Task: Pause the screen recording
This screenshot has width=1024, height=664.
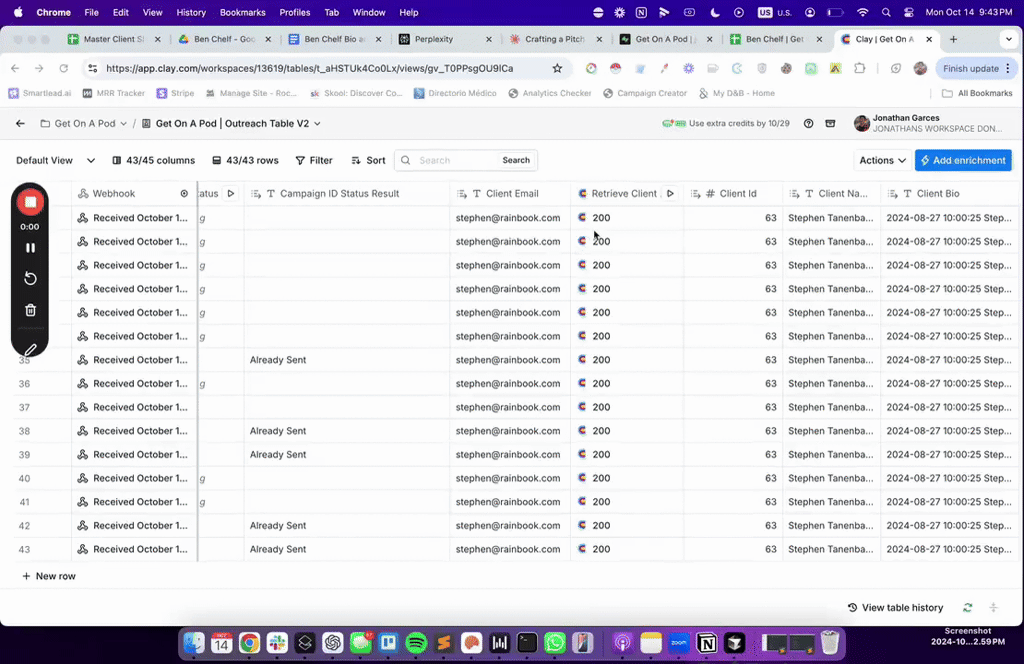Action: point(30,248)
